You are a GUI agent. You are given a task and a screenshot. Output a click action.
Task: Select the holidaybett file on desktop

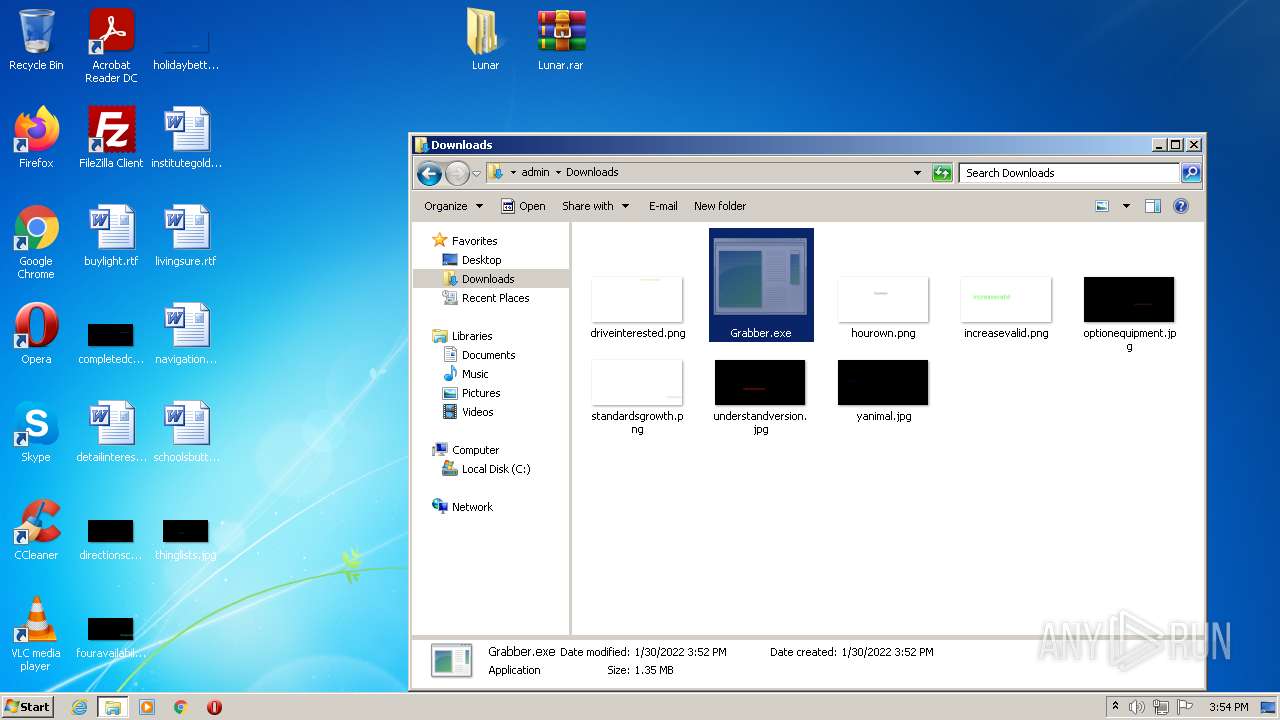point(186,50)
